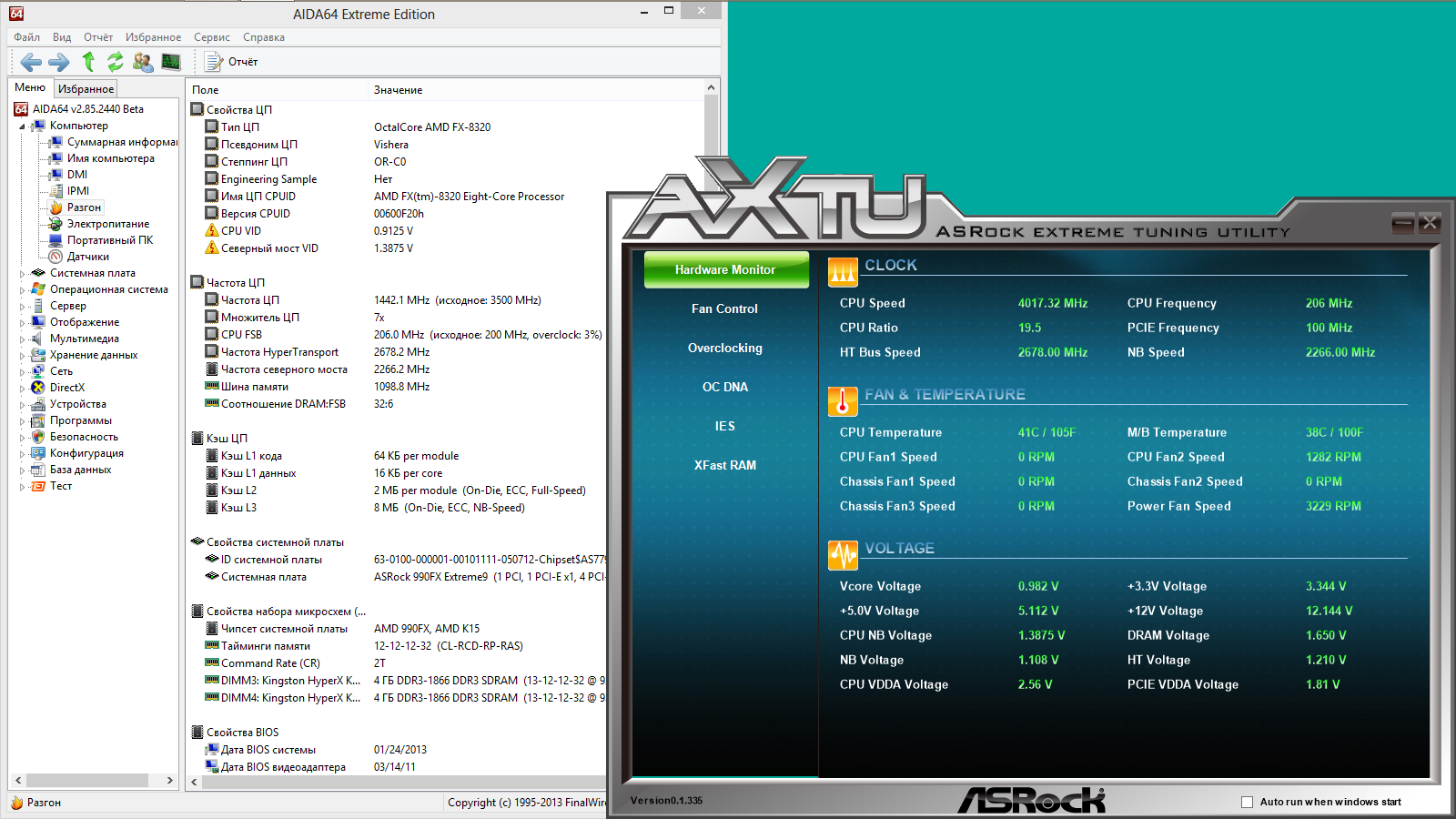Open Fan Control in AXTU
The height and width of the screenshot is (819, 1456).
coord(724,308)
